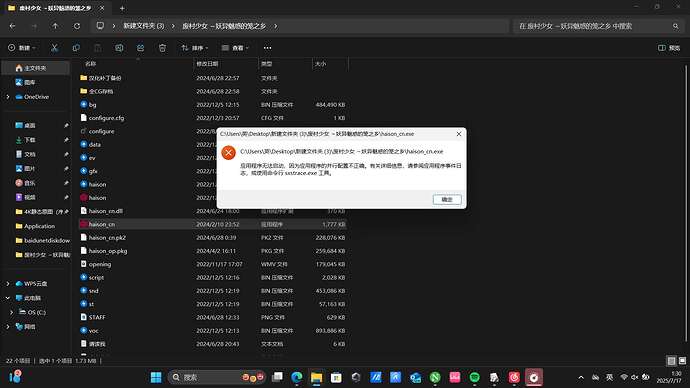Open Microsoft Edge from the taskbar
This screenshot has width=690, height=388.
(x=297, y=377)
